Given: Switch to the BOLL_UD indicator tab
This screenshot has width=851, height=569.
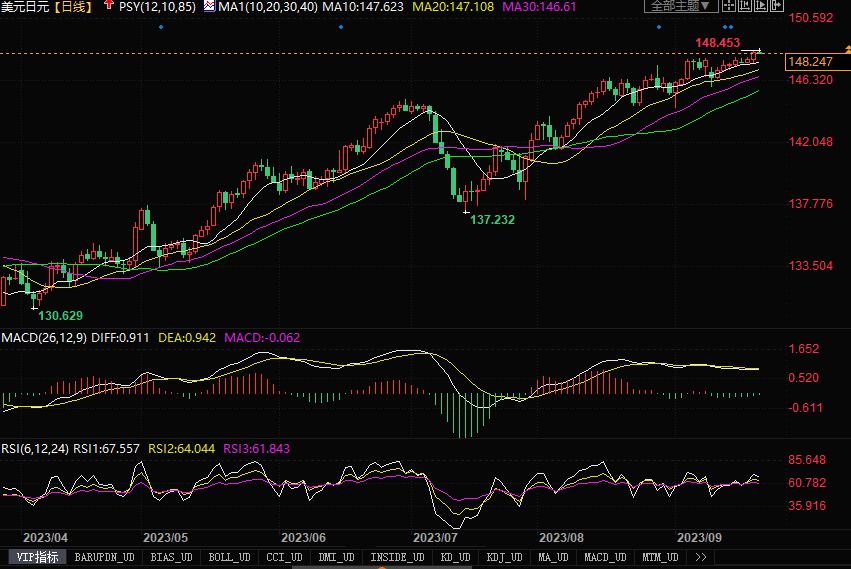Looking at the screenshot, I should [230, 557].
